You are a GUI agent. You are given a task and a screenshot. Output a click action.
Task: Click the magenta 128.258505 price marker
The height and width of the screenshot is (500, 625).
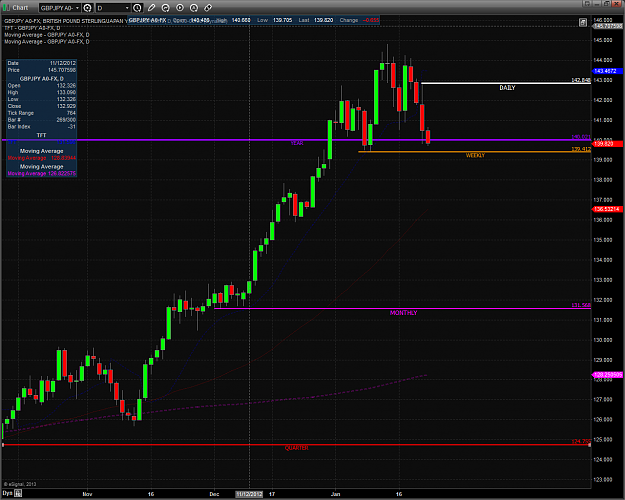(607, 375)
